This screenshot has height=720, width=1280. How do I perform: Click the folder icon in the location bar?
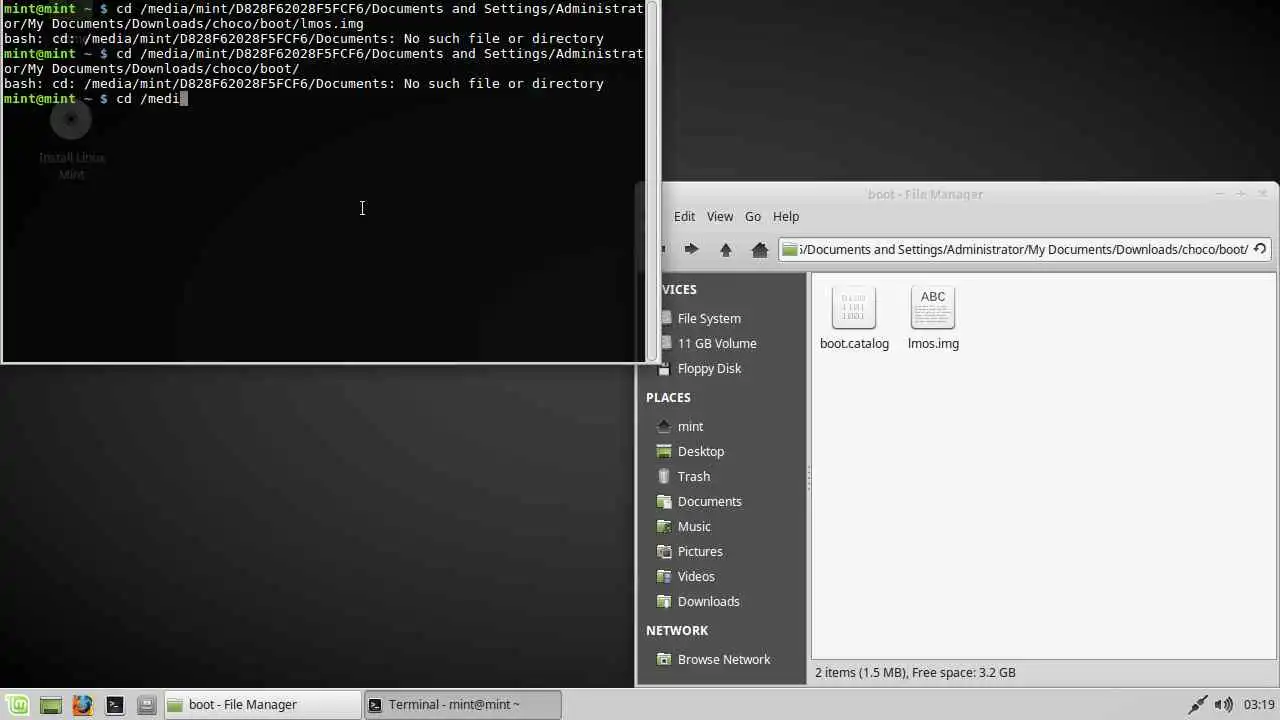790,249
